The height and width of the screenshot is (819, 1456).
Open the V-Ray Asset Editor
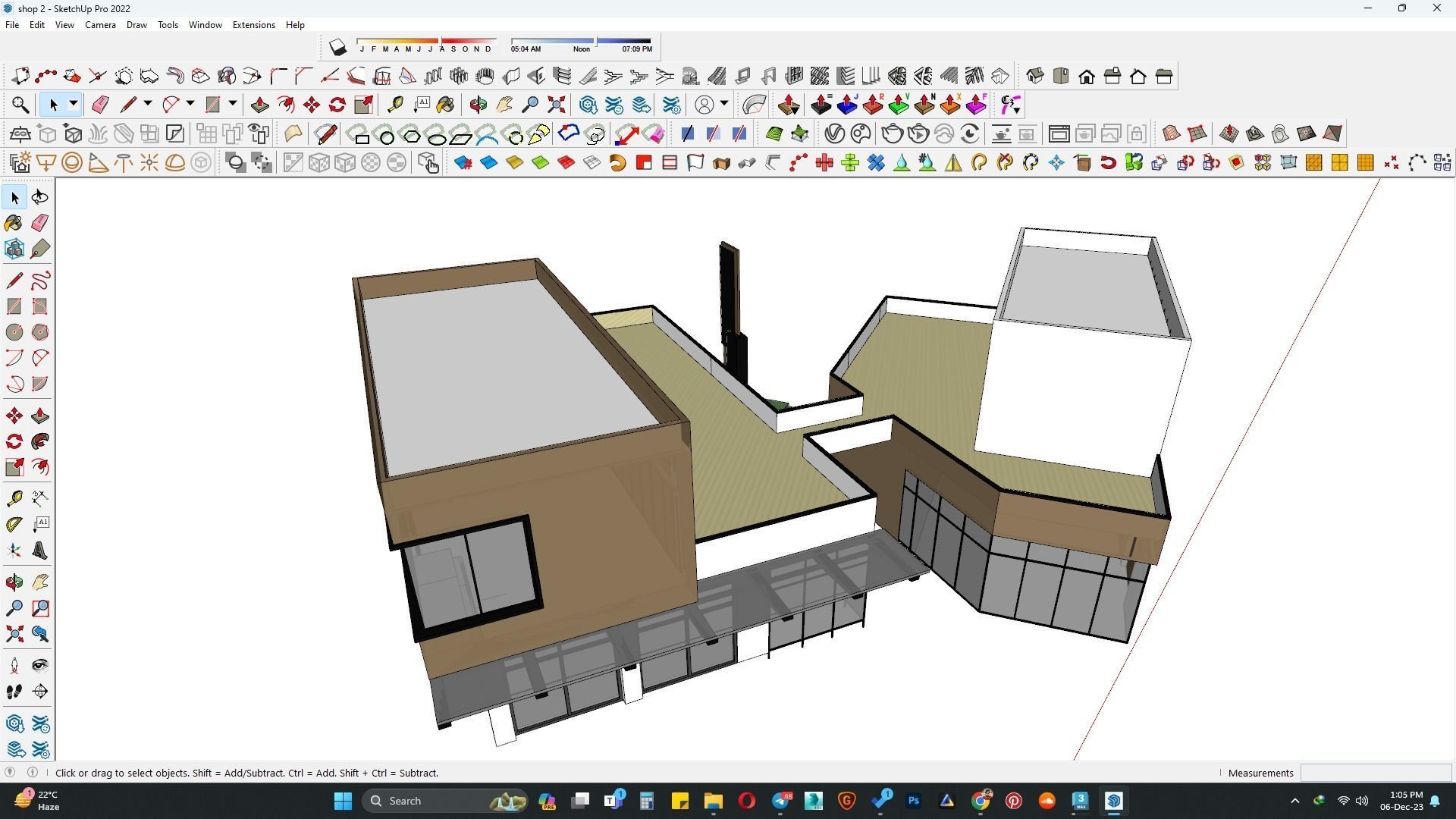[835, 134]
